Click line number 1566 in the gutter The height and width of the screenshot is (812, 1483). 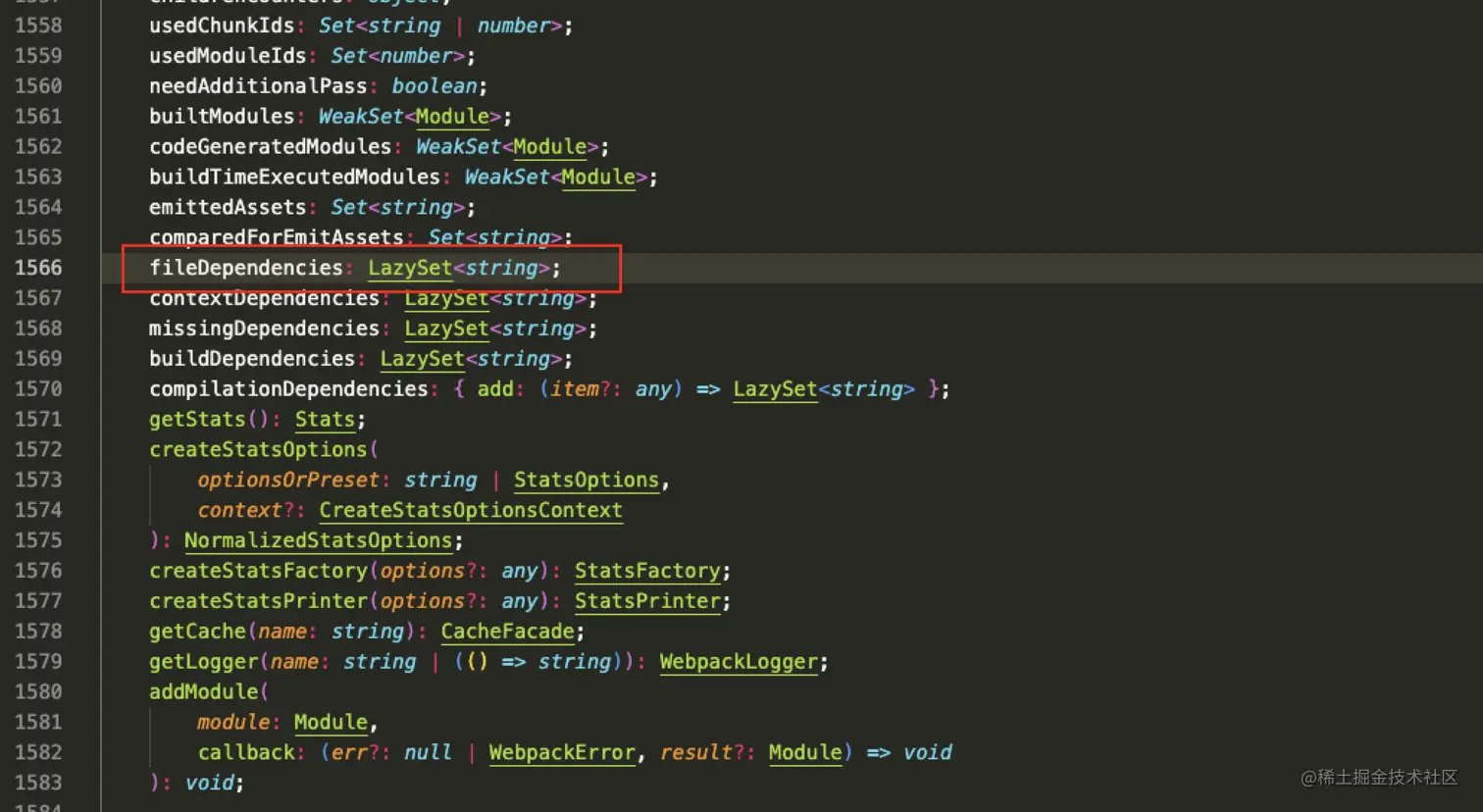(38, 268)
